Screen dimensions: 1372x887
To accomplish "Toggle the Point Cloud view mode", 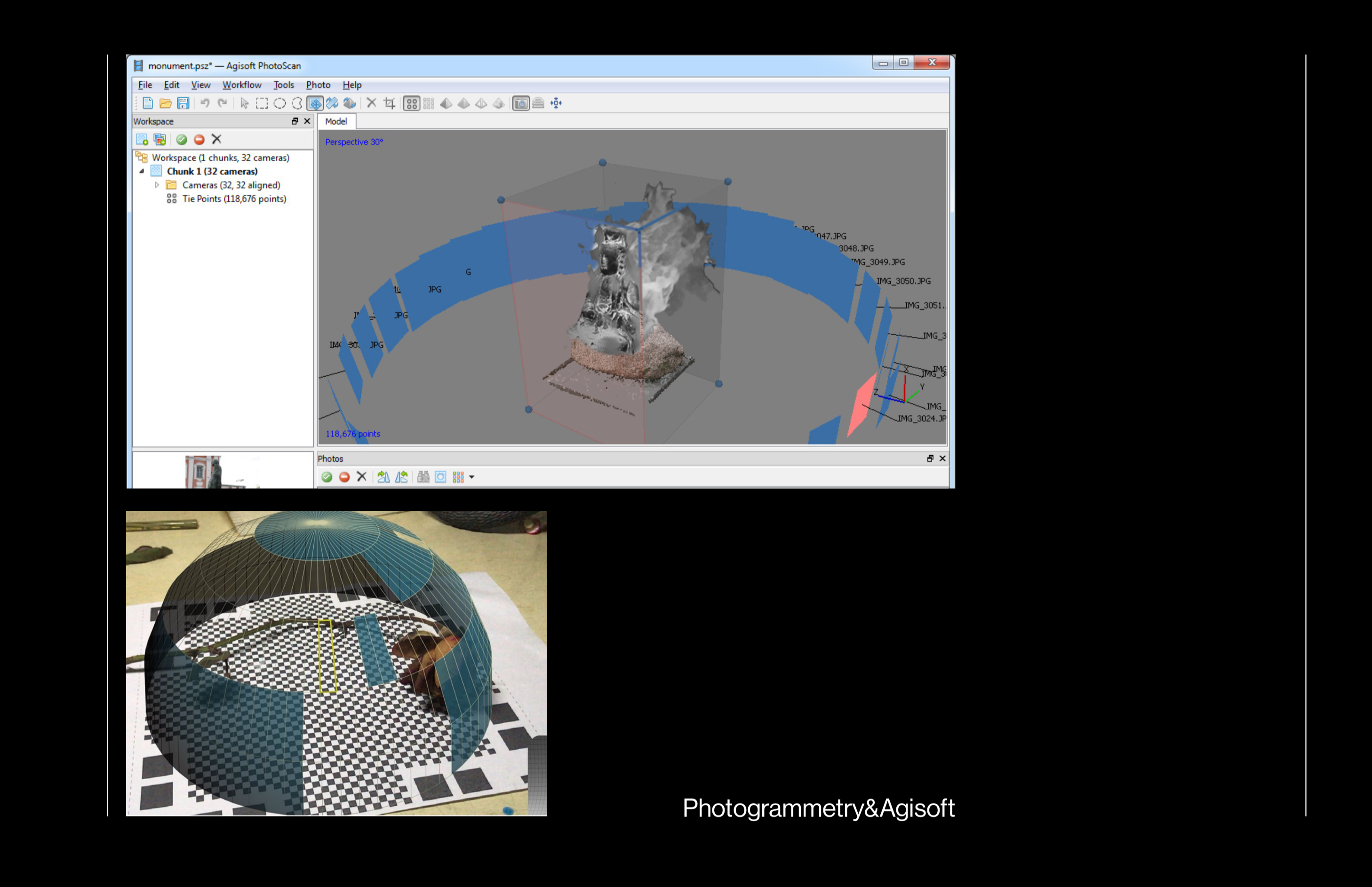I will tap(411, 103).
